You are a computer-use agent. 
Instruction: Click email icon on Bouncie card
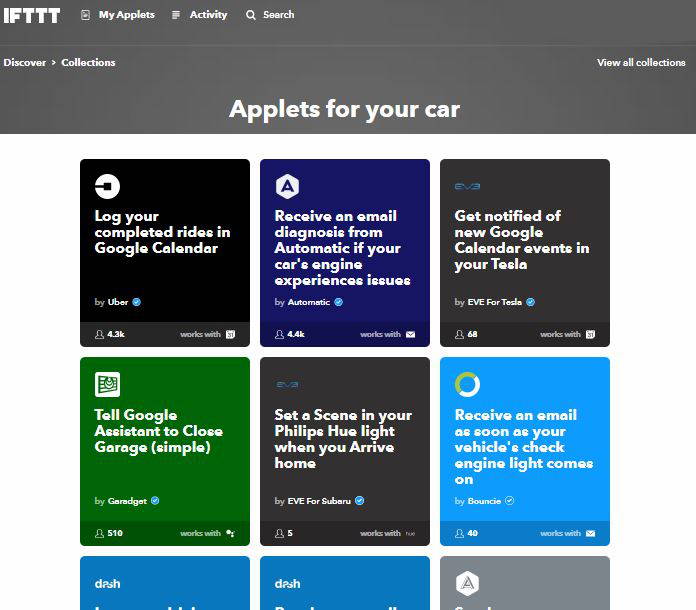point(590,533)
